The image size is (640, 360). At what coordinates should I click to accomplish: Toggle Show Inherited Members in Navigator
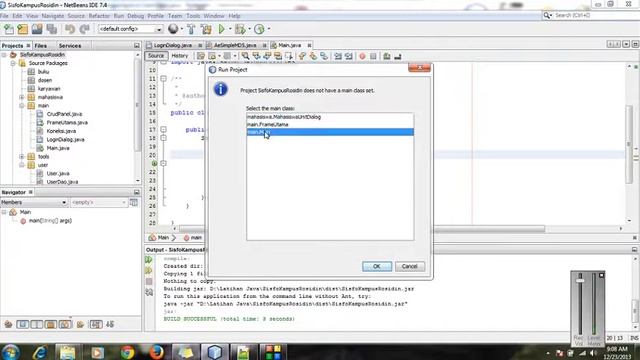8,324
